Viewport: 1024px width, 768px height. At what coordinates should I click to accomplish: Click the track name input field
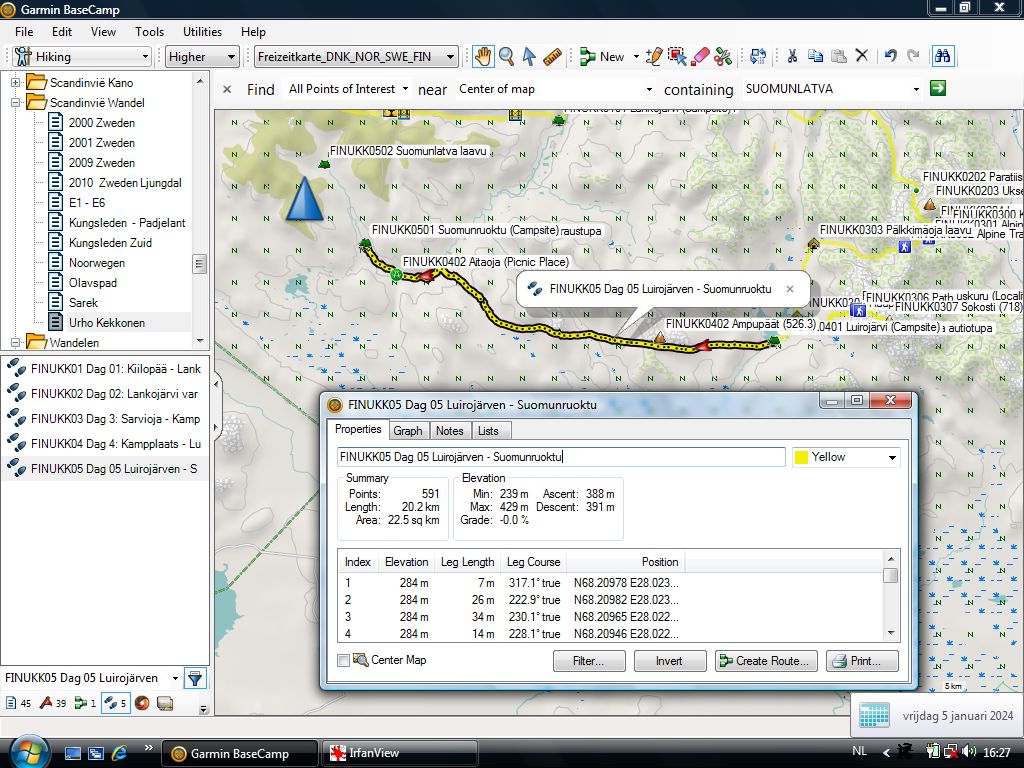coord(561,457)
